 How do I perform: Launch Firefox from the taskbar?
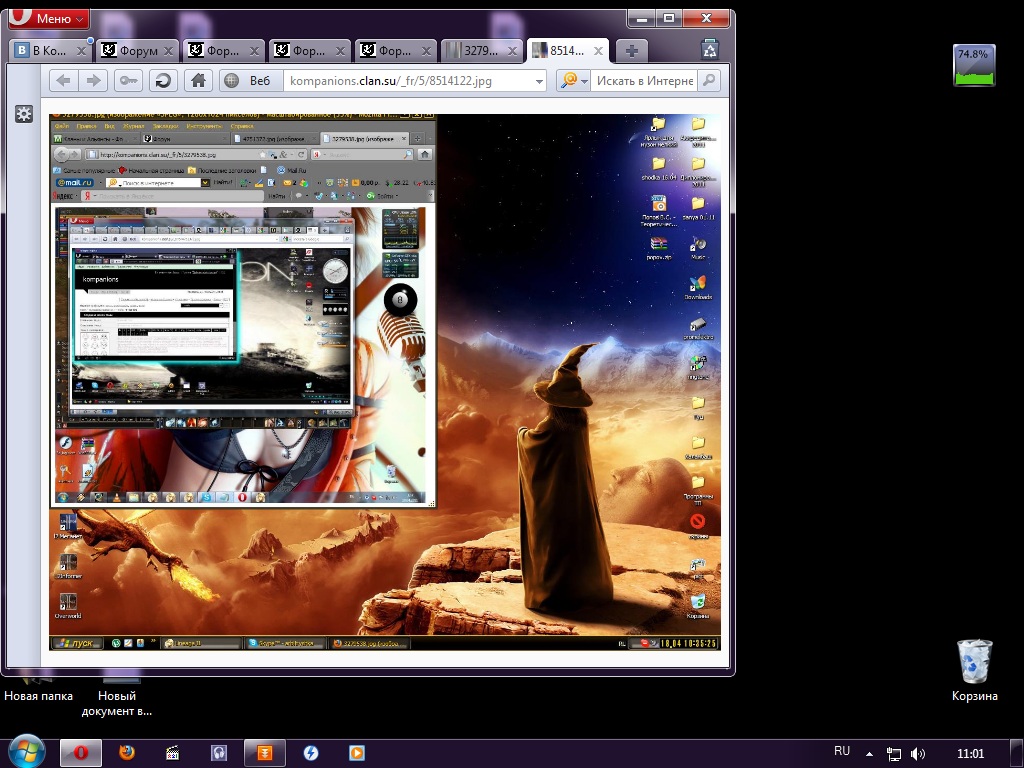[127, 753]
